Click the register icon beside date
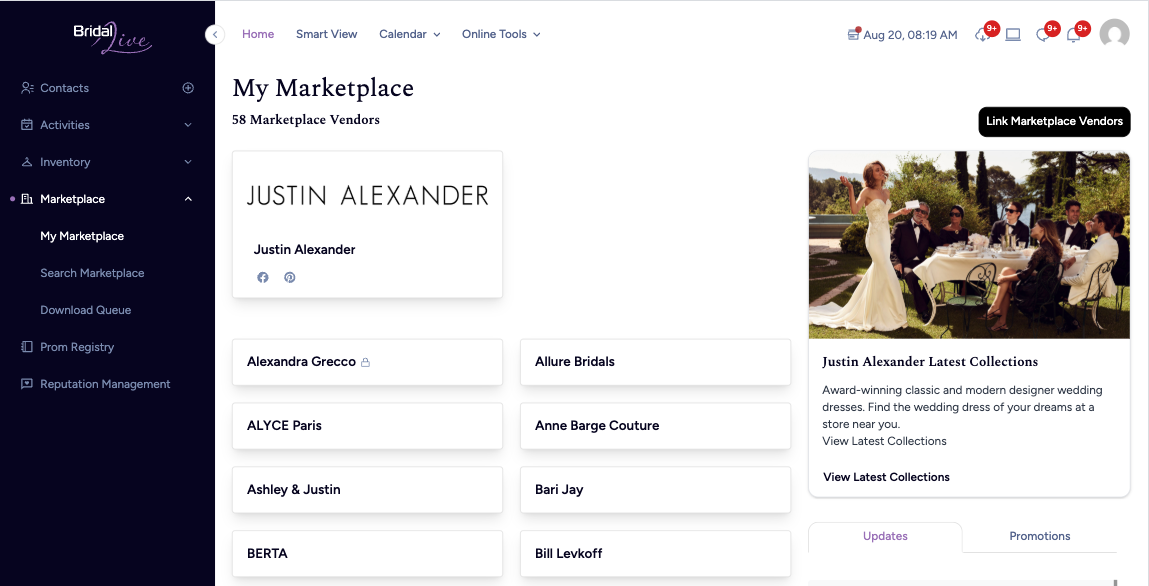This screenshot has width=1149, height=586. click(853, 34)
